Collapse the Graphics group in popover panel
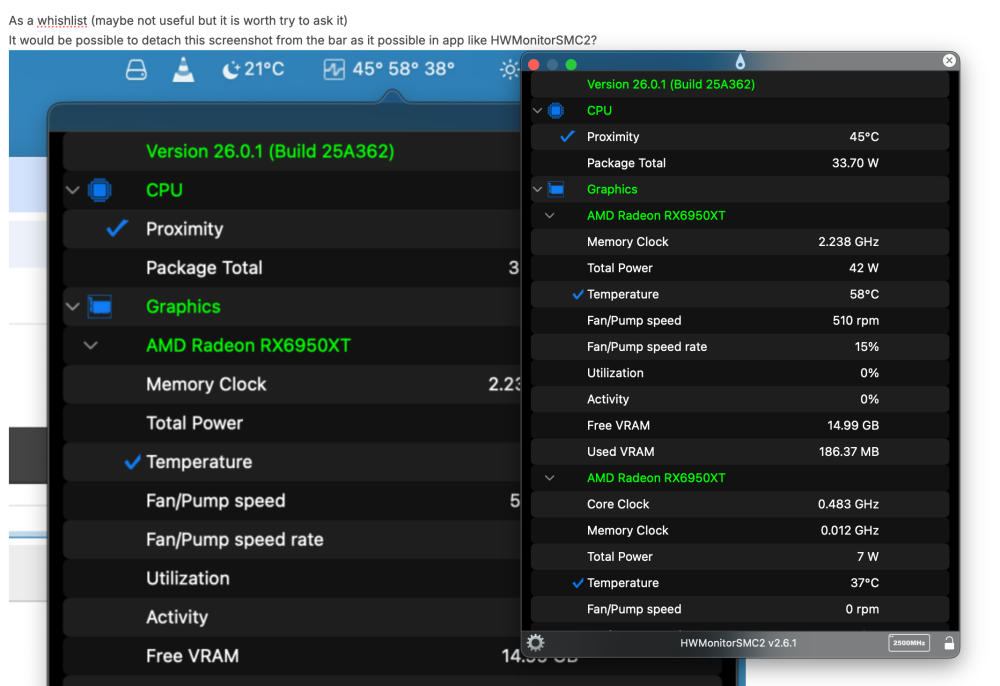The image size is (1000, 686). pyautogui.click(x=73, y=307)
